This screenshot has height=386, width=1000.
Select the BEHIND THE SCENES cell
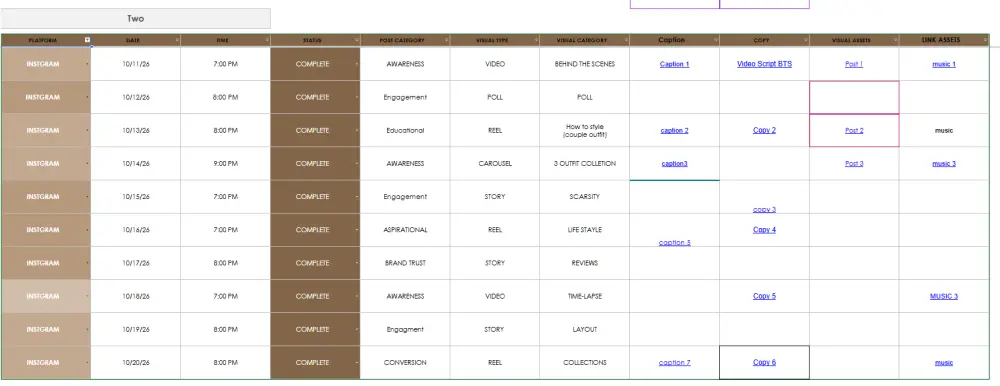pos(585,64)
